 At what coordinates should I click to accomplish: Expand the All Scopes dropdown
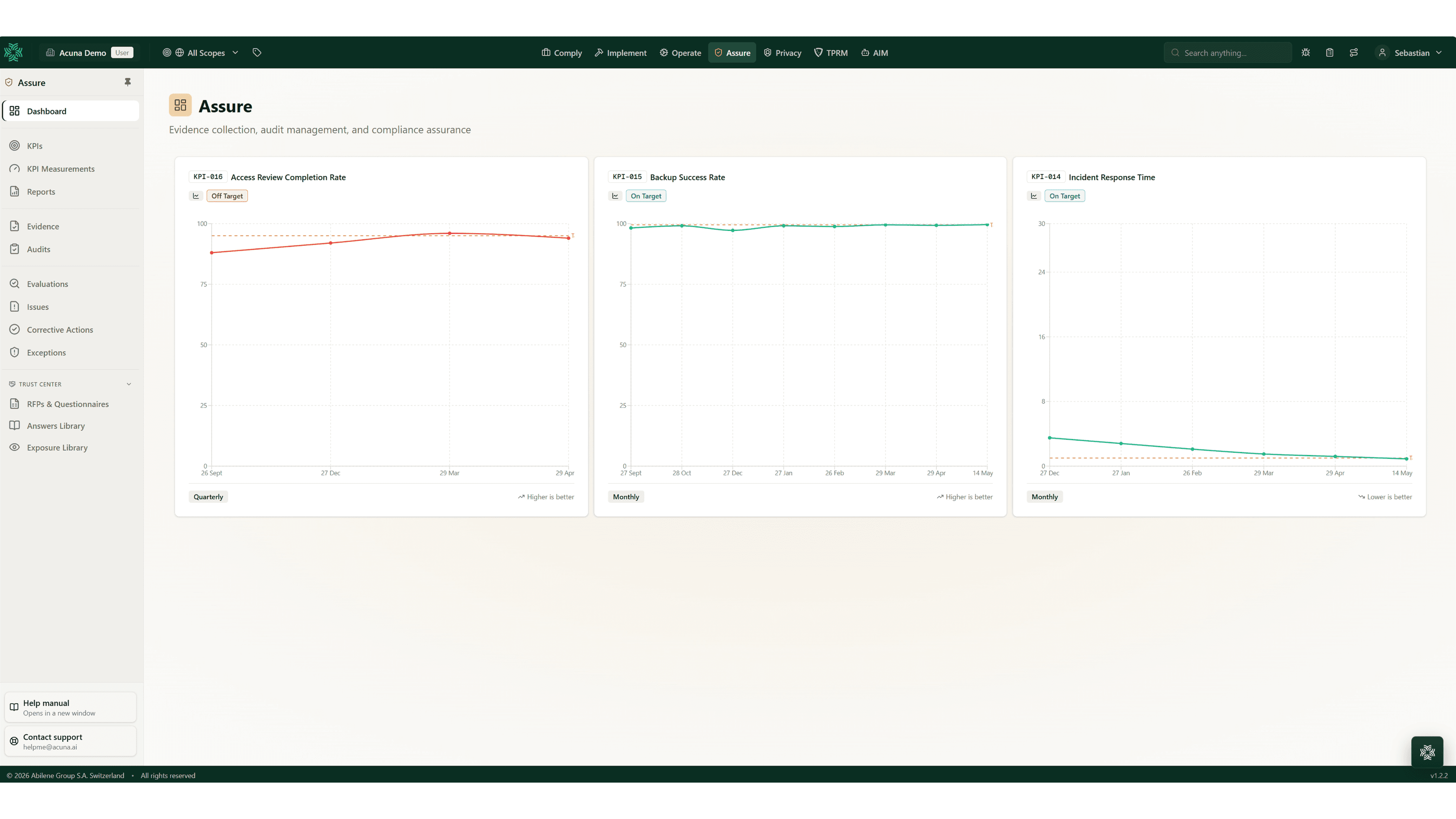click(201, 52)
